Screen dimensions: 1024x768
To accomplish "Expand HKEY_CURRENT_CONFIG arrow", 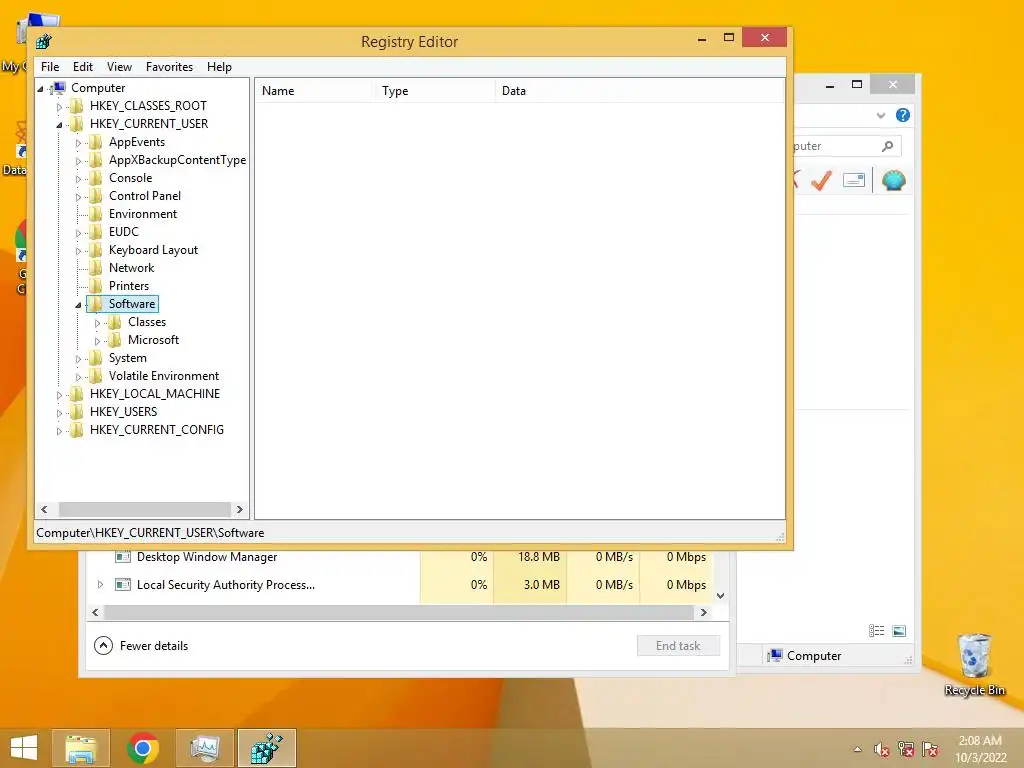I will [x=59, y=431].
